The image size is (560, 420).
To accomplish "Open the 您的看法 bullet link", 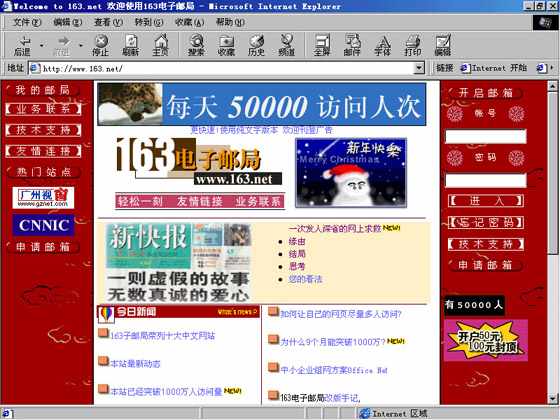I will click(305, 279).
